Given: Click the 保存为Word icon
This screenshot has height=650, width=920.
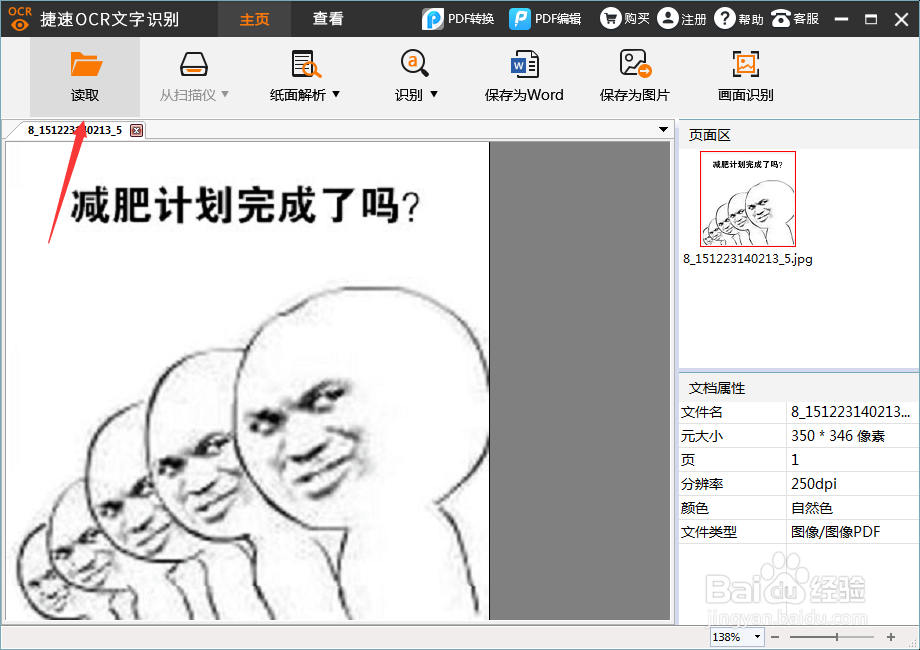Looking at the screenshot, I should [525, 64].
